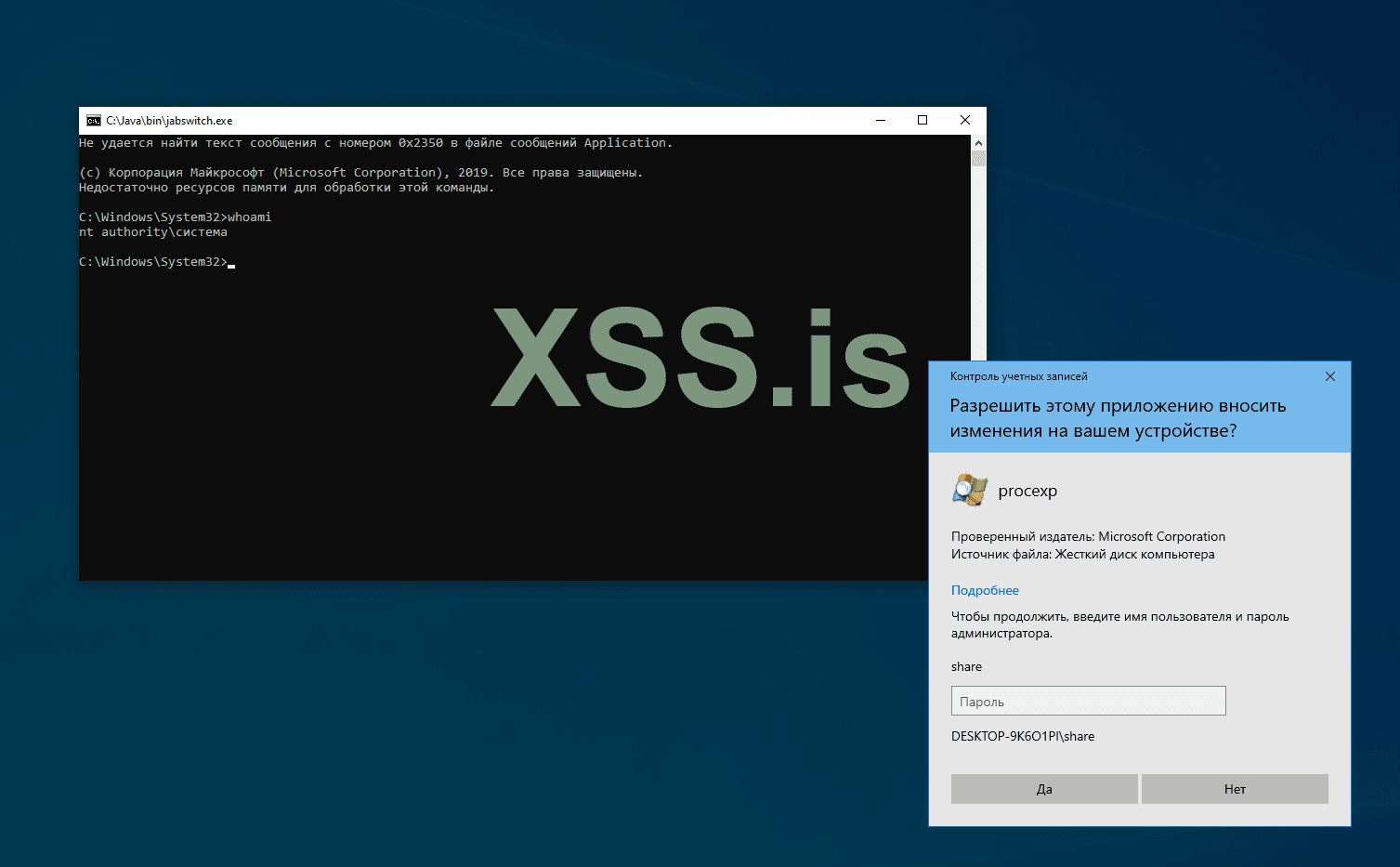This screenshot has height=867, width=1400.
Task: Click the jabswitch.exe console title bar icon
Action: click(x=93, y=121)
